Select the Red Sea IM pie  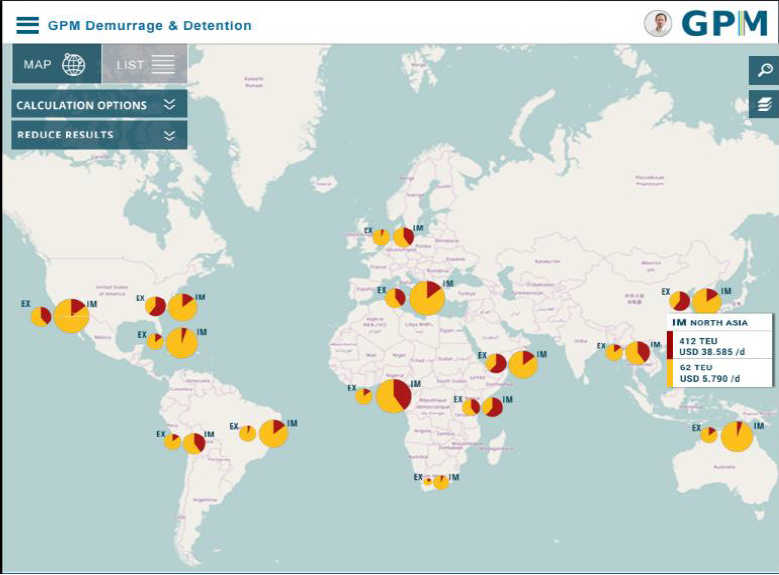tap(523, 364)
